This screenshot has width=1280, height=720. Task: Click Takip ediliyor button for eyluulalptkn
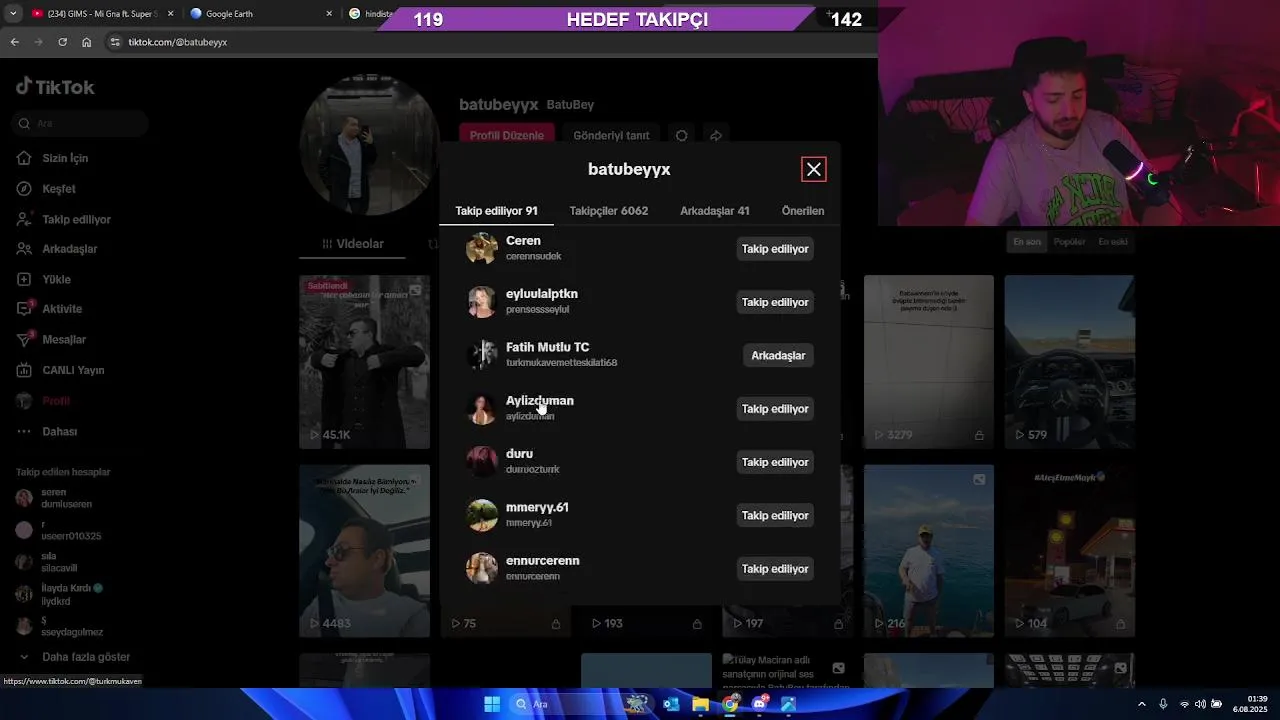(775, 302)
